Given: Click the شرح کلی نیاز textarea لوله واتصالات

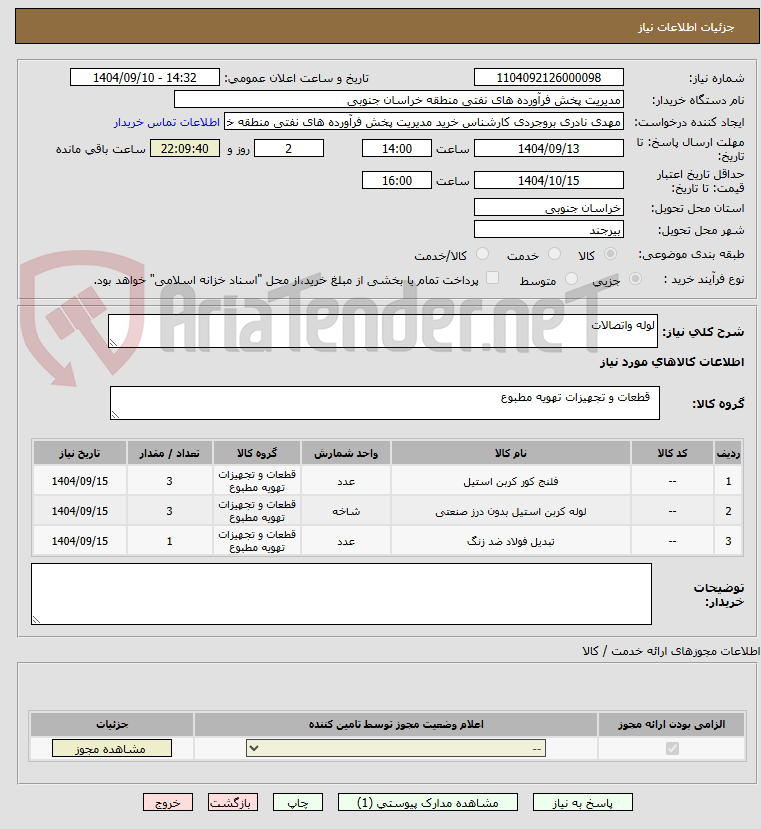Looking at the screenshot, I should point(383,331).
